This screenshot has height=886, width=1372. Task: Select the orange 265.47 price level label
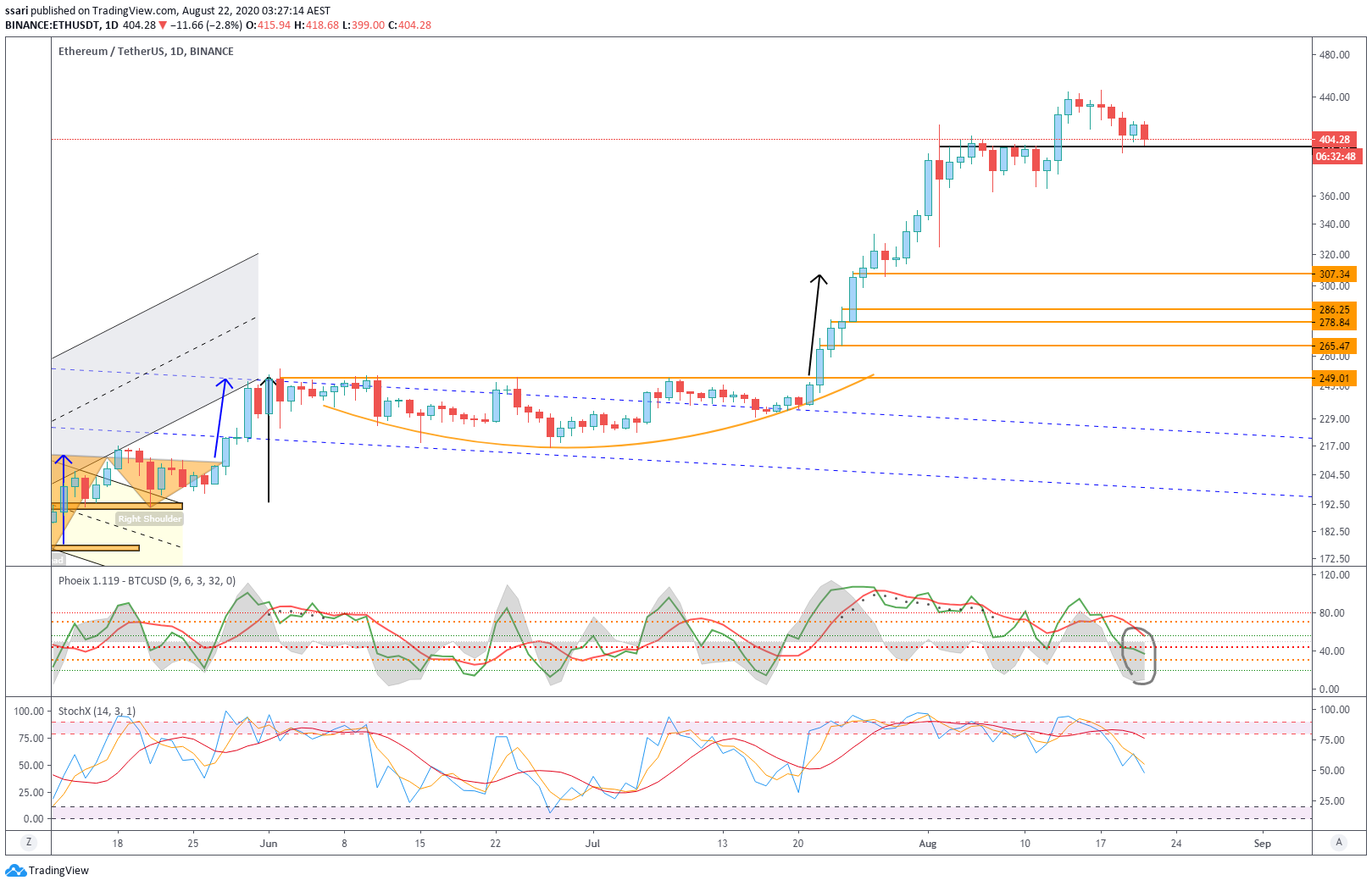1335,346
